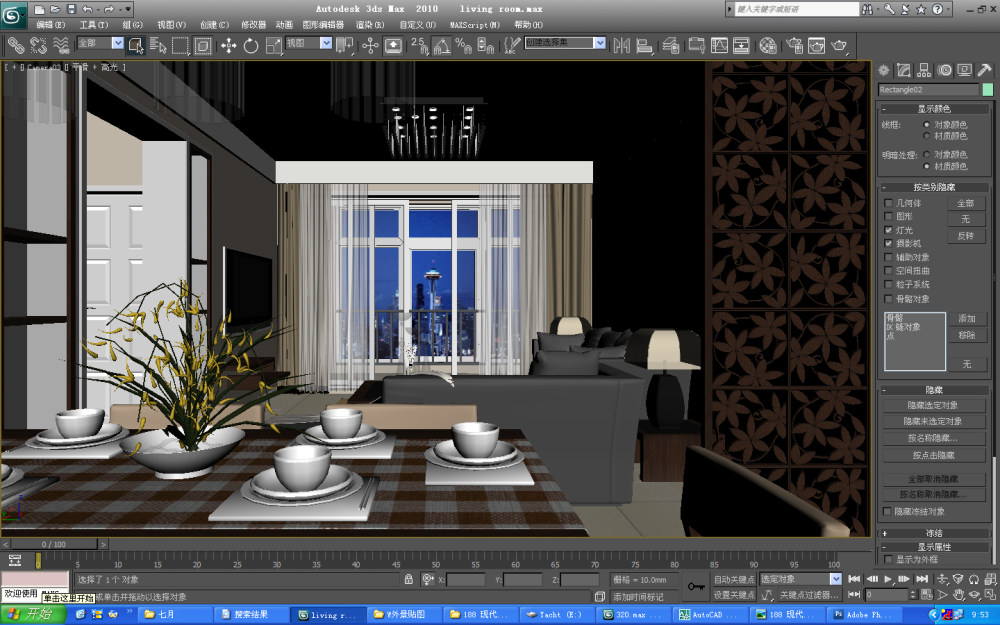Screen dimensions: 1000x625
Task: Click the 隐藏选定对象 button
Action: 933,405
